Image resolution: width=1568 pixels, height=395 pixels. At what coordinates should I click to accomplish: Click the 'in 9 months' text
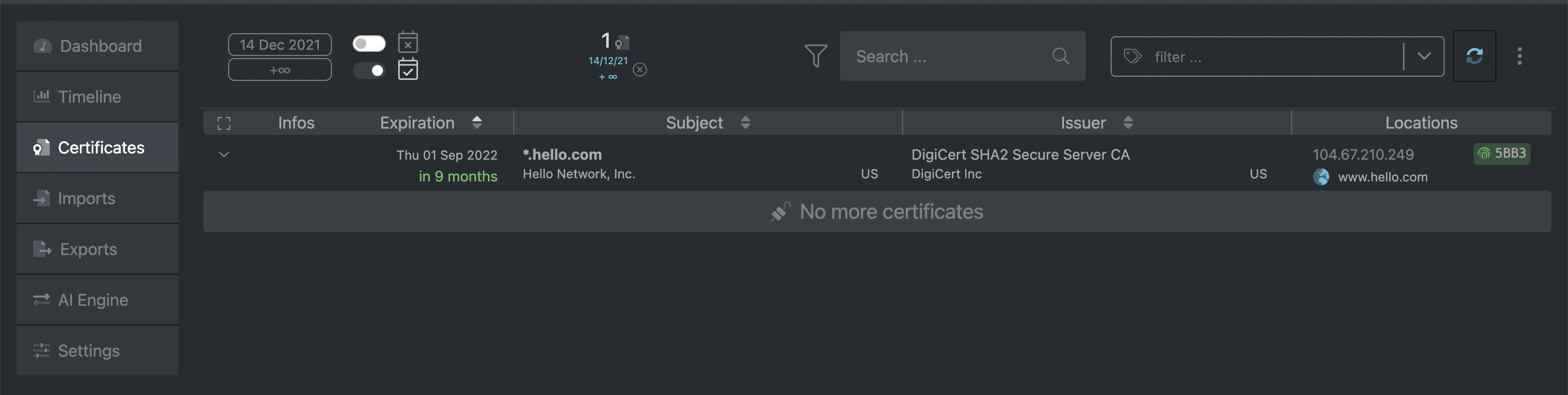click(x=458, y=176)
